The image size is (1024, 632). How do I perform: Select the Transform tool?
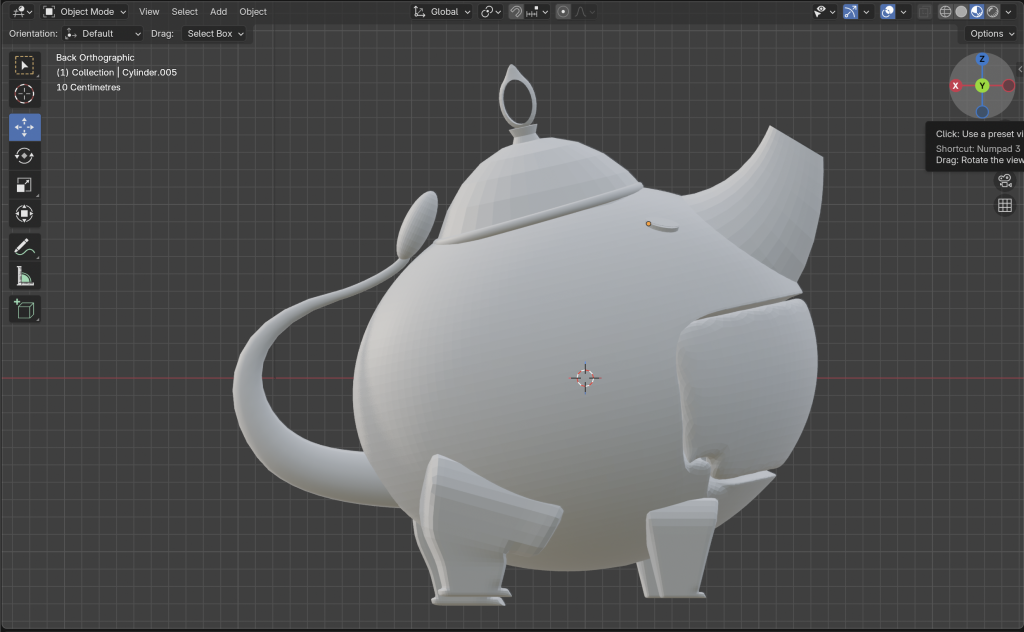click(25, 214)
